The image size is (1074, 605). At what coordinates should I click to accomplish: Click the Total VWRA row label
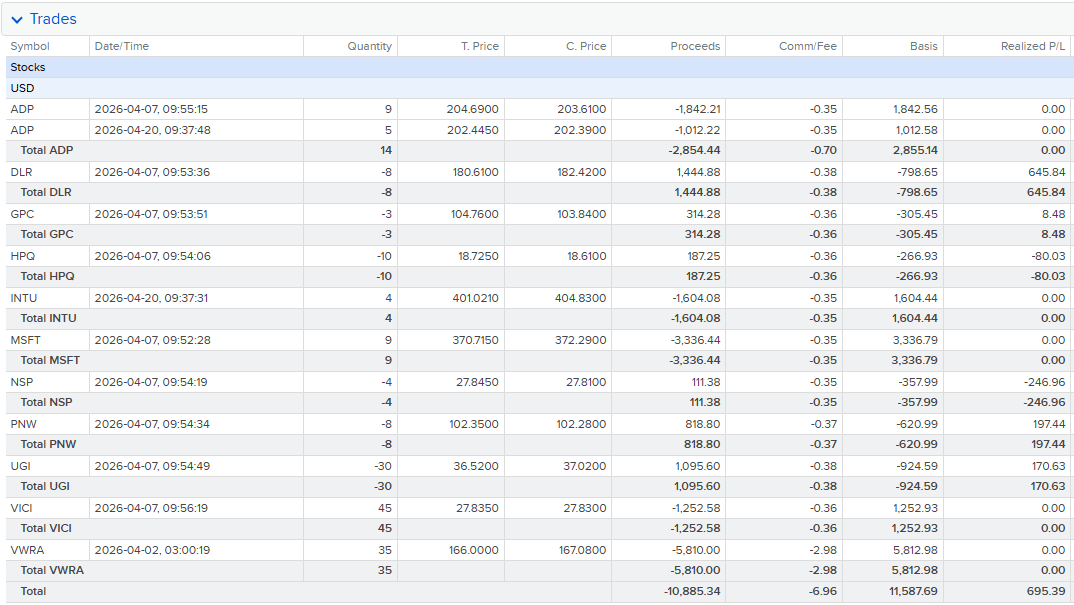coord(52,571)
